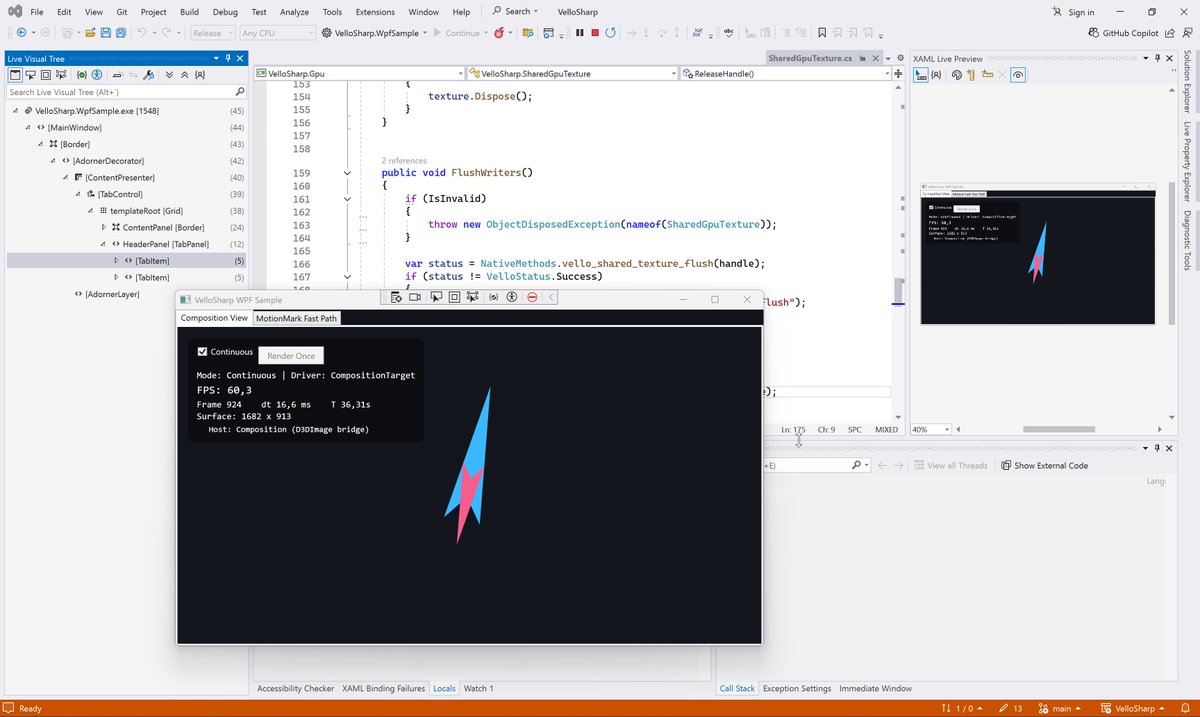Collapse the in-app debug toolbar chevron
Image resolution: width=1200 pixels, height=717 pixels.
pyautogui.click(x=551, y=297)
